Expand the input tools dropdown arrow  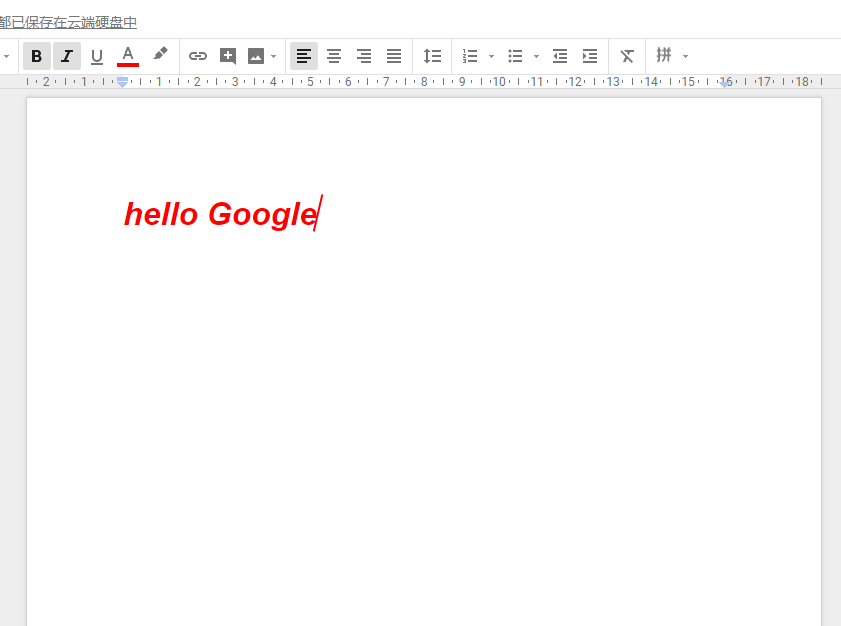(685, 56)
